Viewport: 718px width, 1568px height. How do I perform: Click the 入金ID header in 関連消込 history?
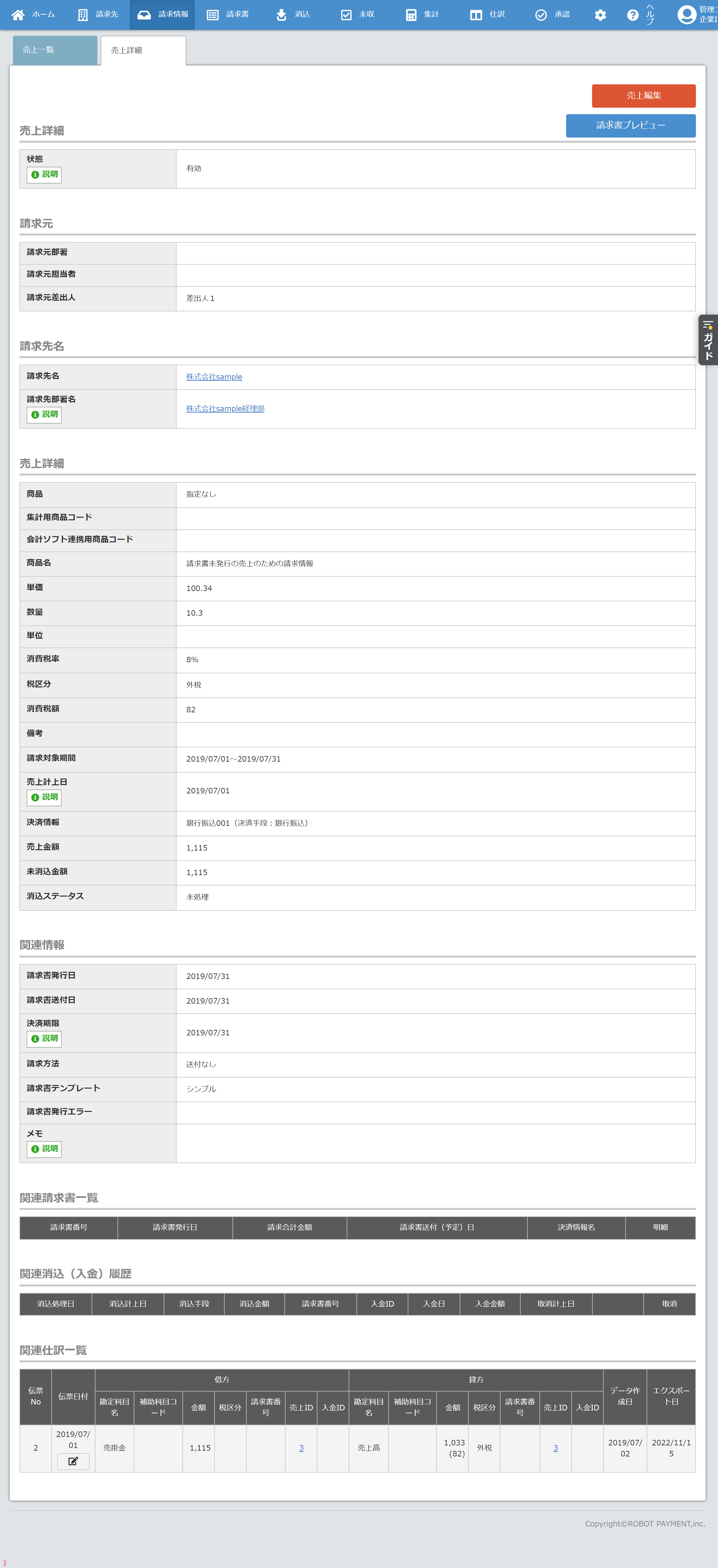(x=382, y=1304)
